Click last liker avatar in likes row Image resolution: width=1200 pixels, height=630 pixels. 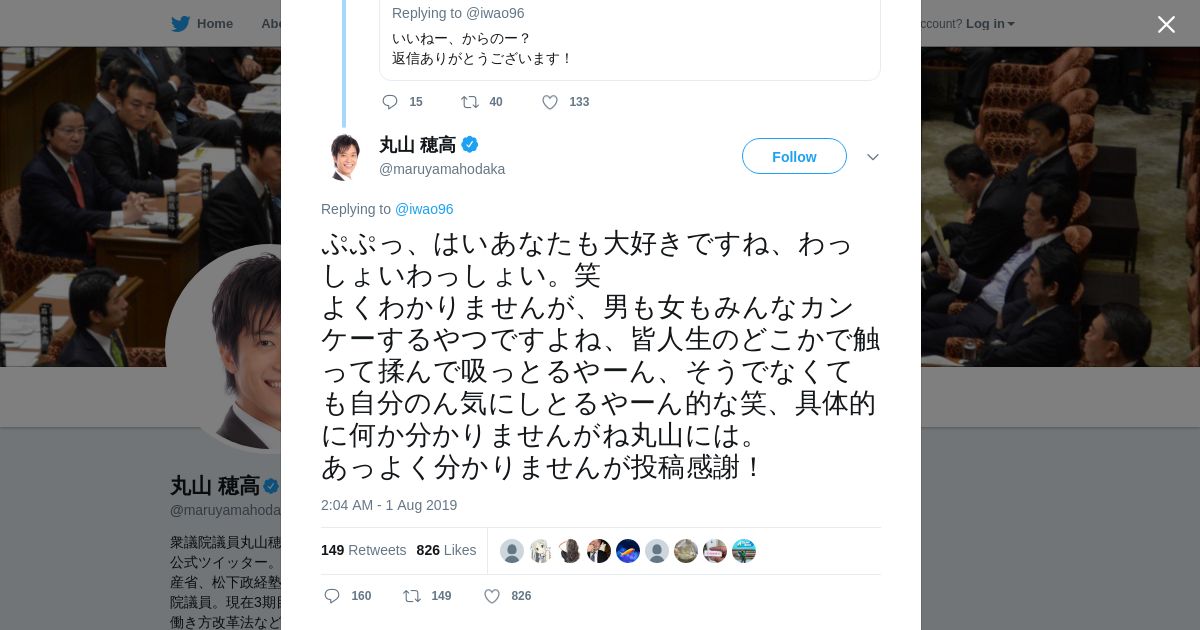[744, 551]
